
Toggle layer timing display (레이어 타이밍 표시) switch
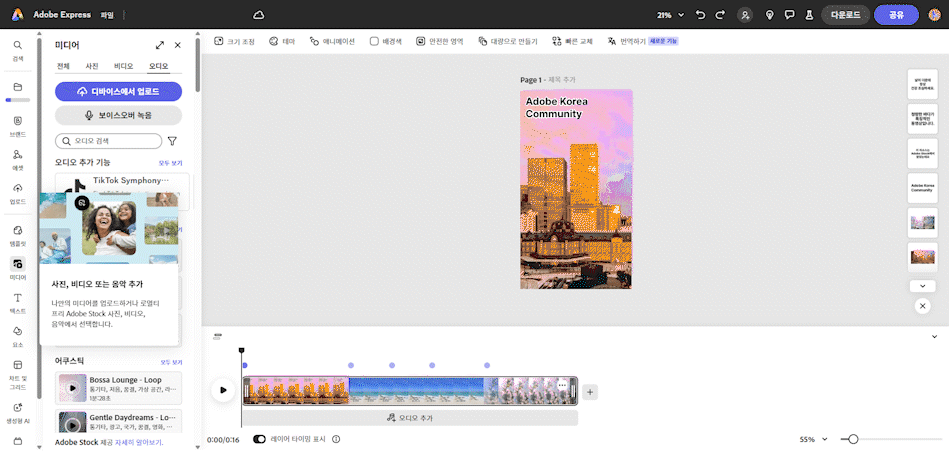coord(260,439)
